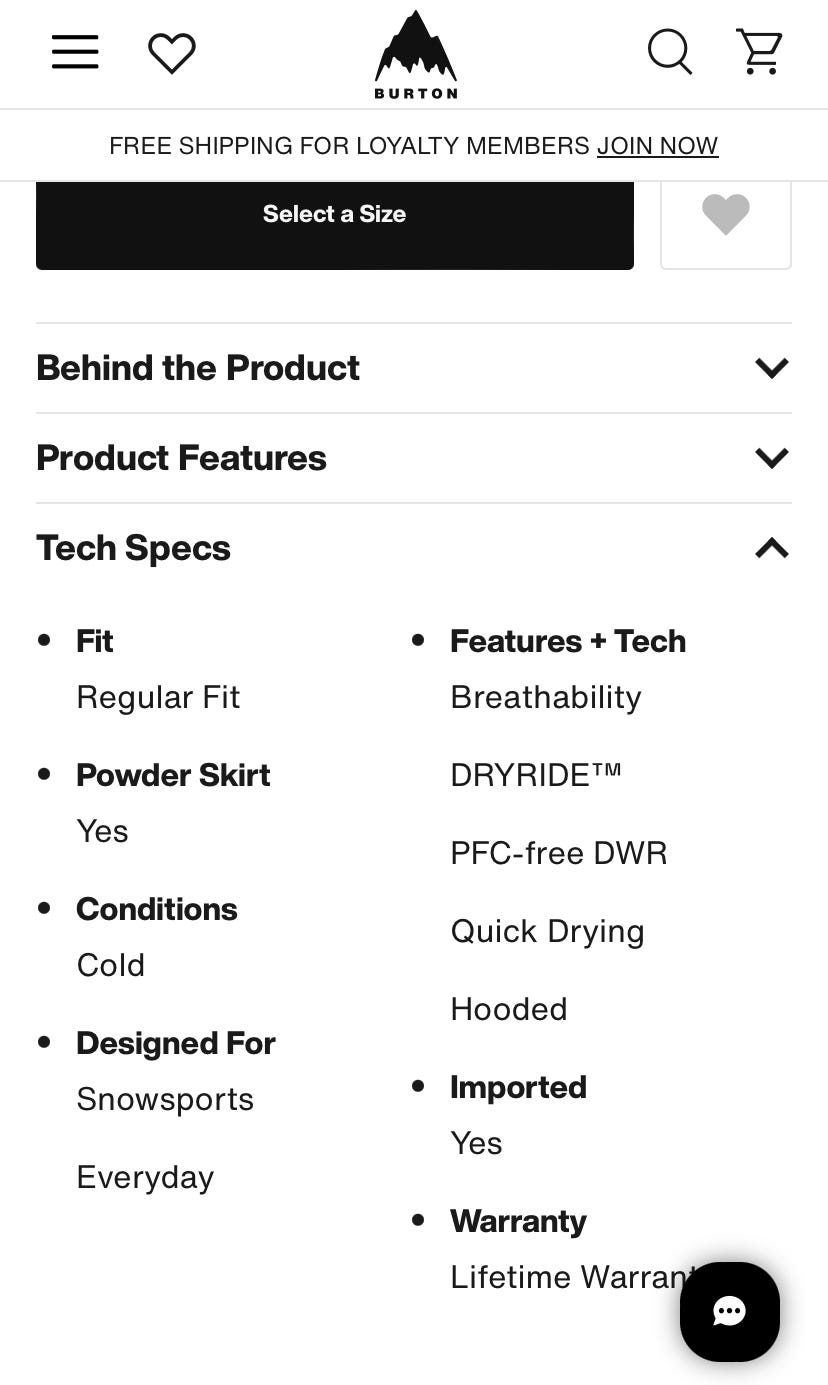Expand the Product Features chevron
Screen dimensions: 828x1385
(x=771, y=458)
